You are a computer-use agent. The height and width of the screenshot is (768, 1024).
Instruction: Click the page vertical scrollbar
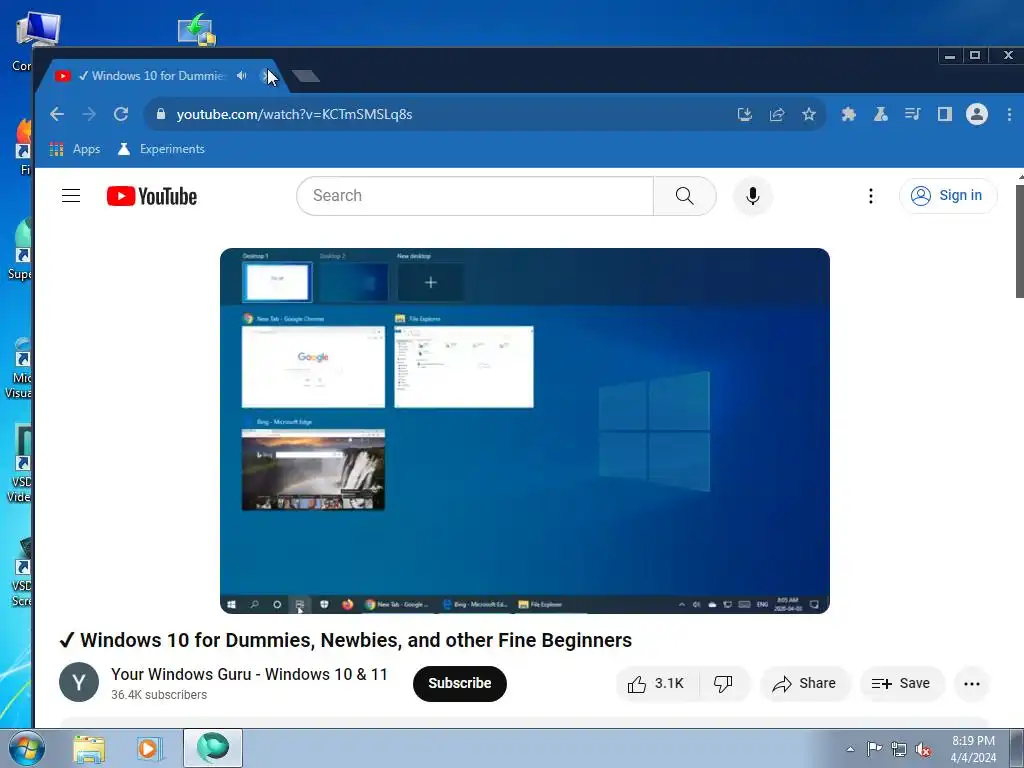coord(1019,242)
